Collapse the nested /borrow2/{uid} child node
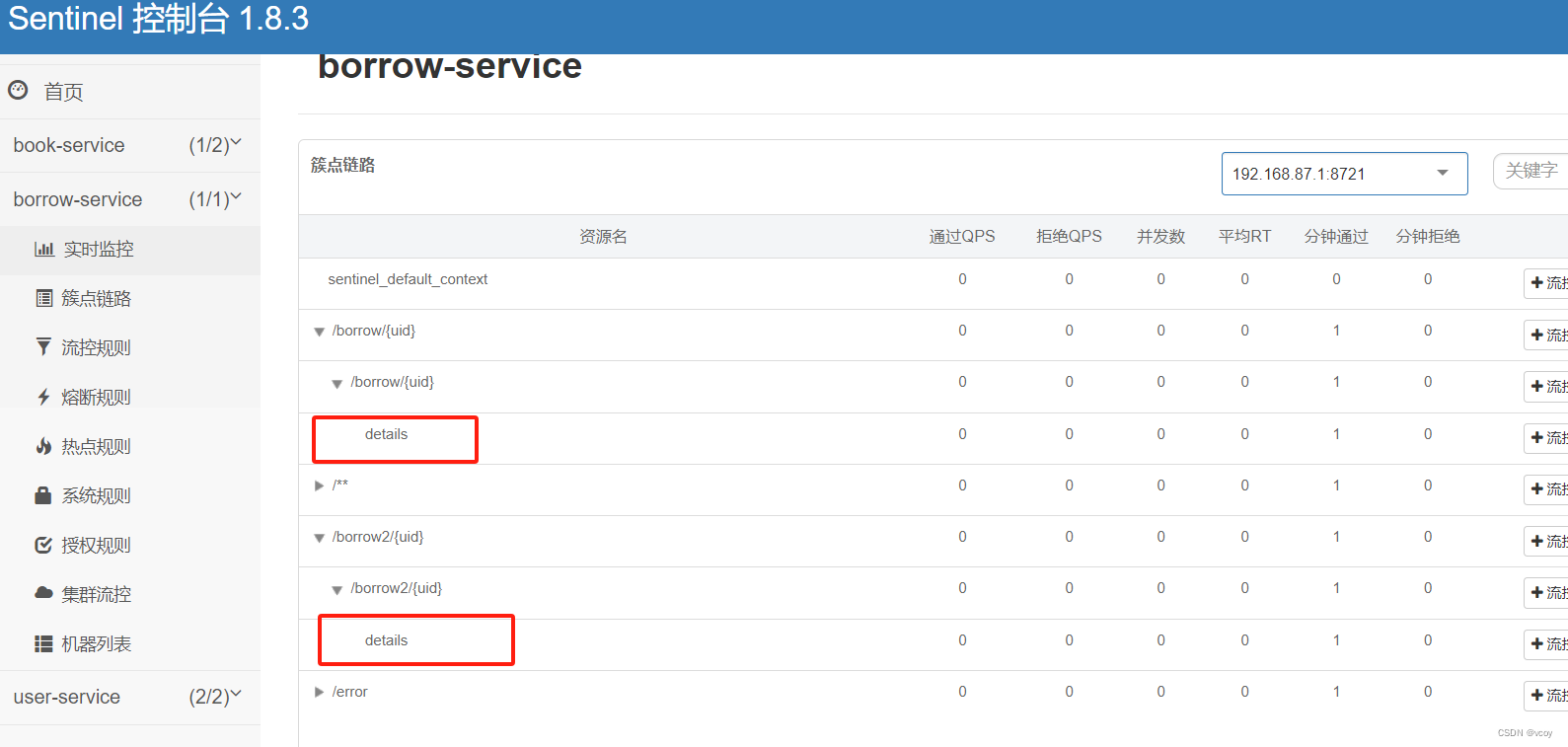 tap(337, 589)
